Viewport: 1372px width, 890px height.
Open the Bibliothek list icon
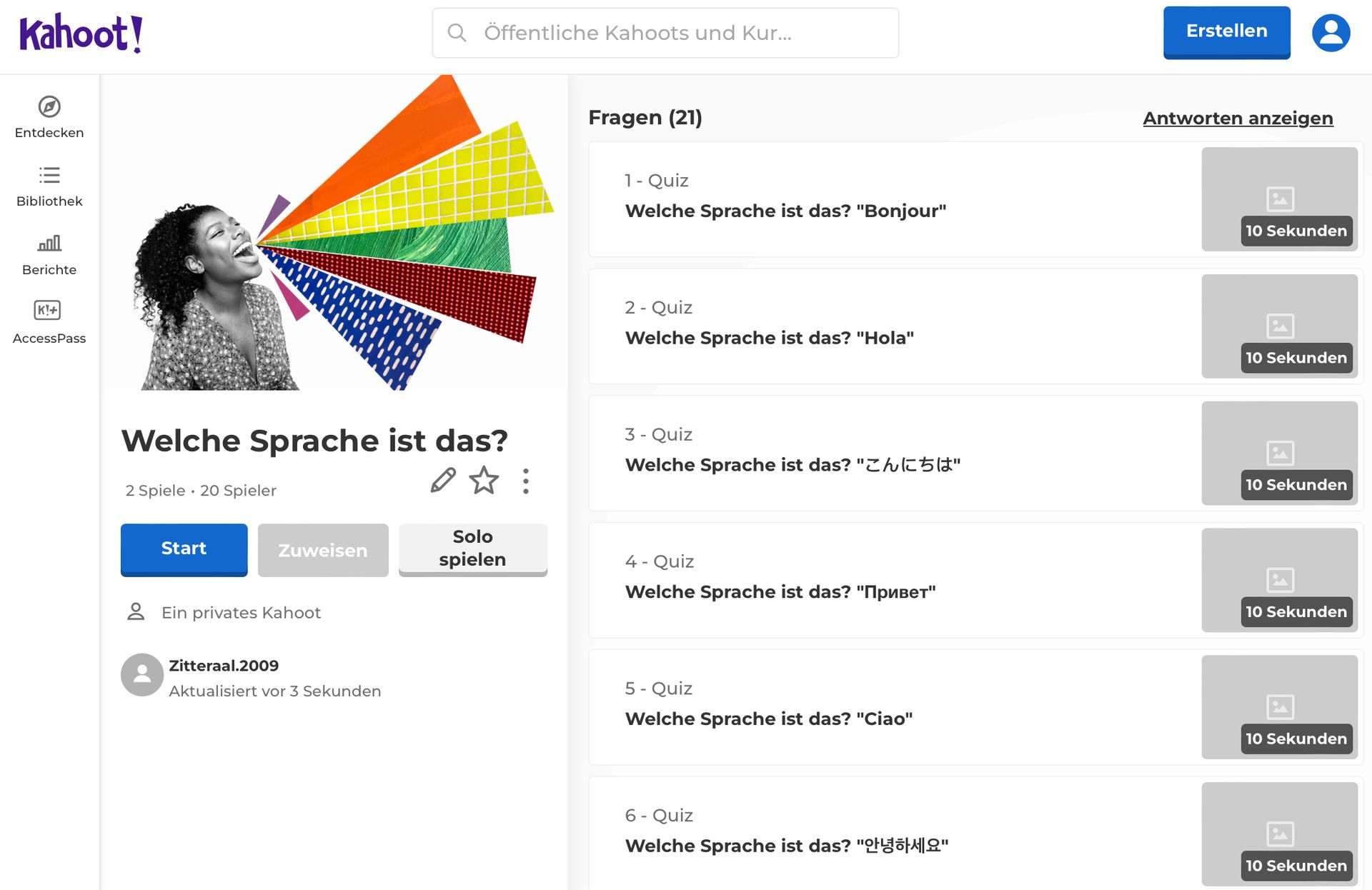(49, 175)
